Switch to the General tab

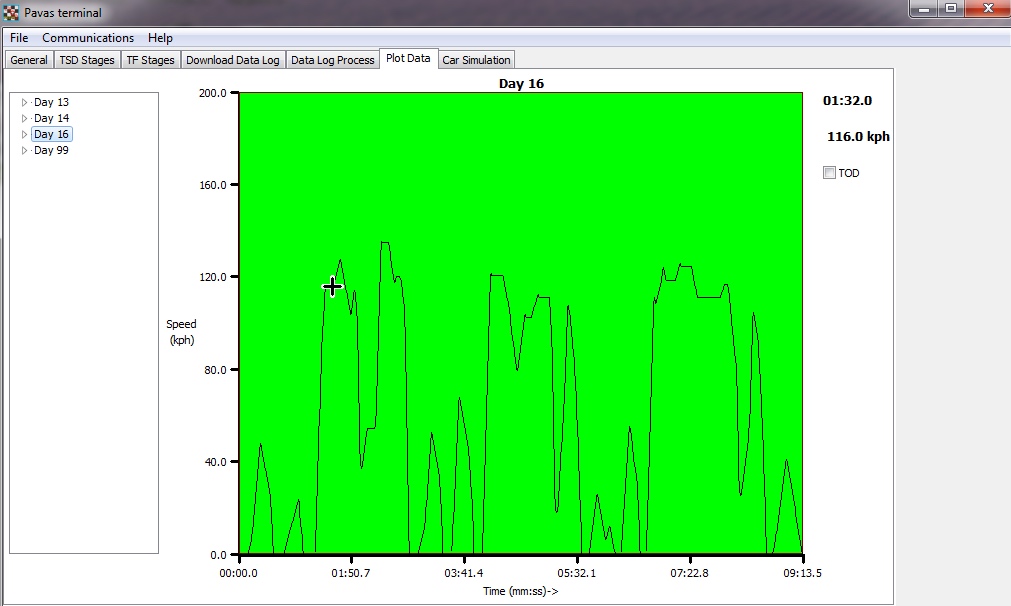click(x=29, y=60)
